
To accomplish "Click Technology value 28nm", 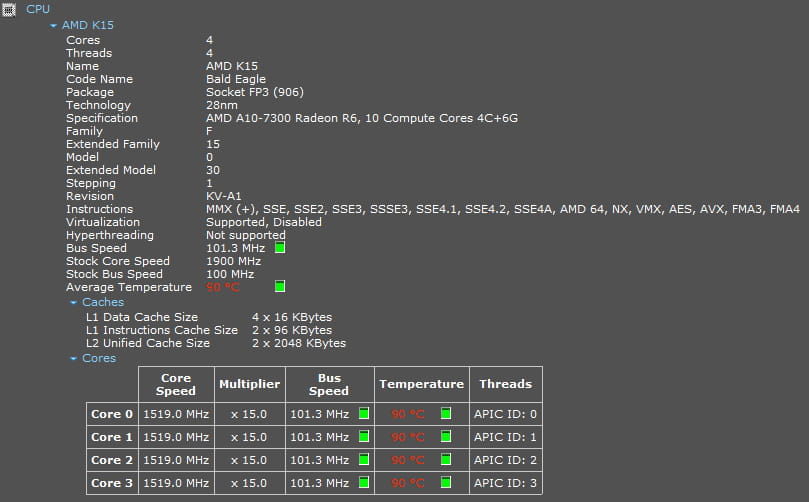I will coord(222,105).
